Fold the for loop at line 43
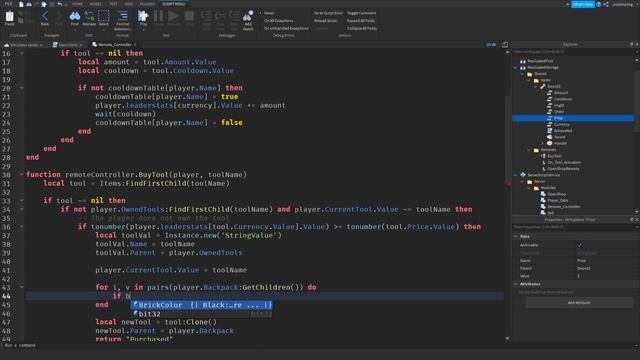The width and height of the screenshot is (640, 360). 22,287
